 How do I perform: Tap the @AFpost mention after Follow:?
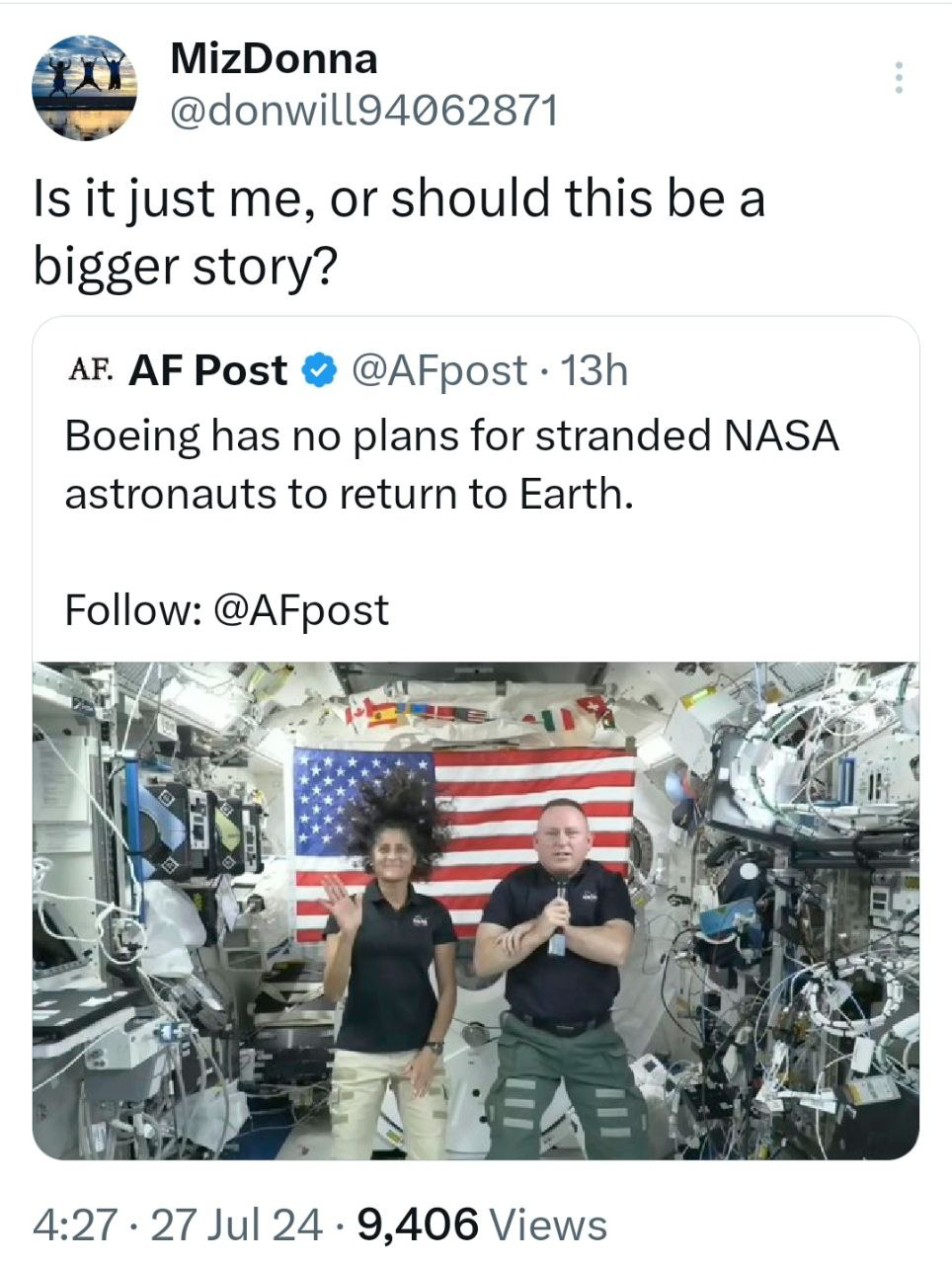click(300, 609)
